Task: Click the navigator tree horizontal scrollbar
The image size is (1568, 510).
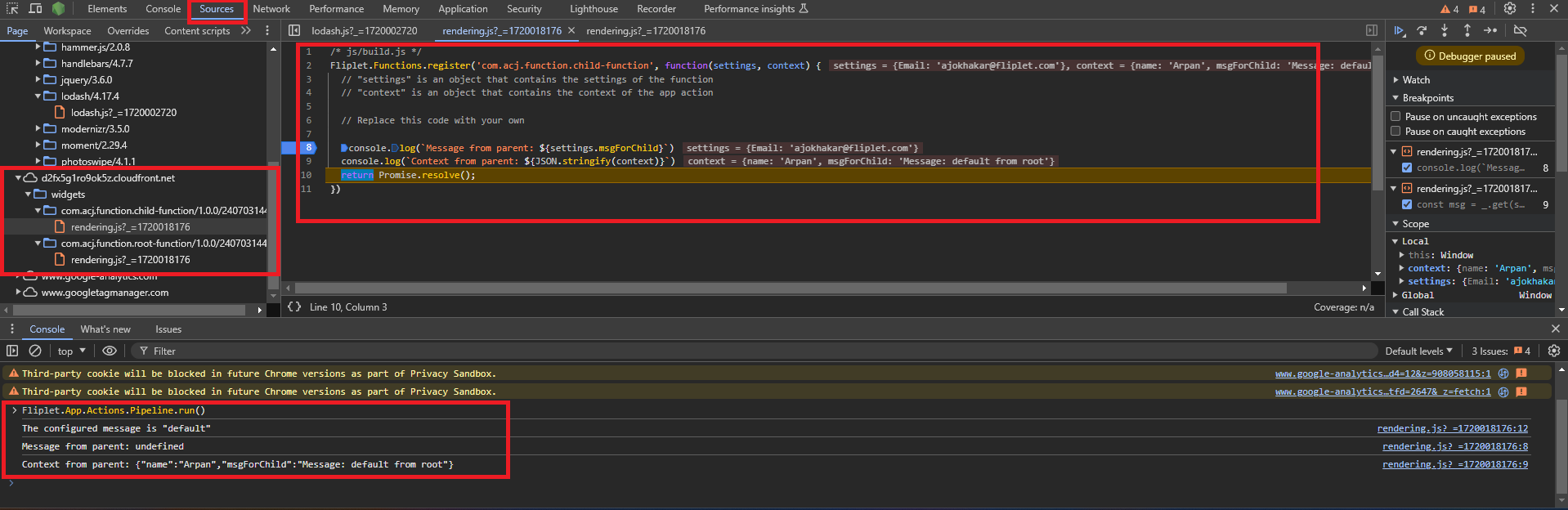Action: [x=129, y=310]
